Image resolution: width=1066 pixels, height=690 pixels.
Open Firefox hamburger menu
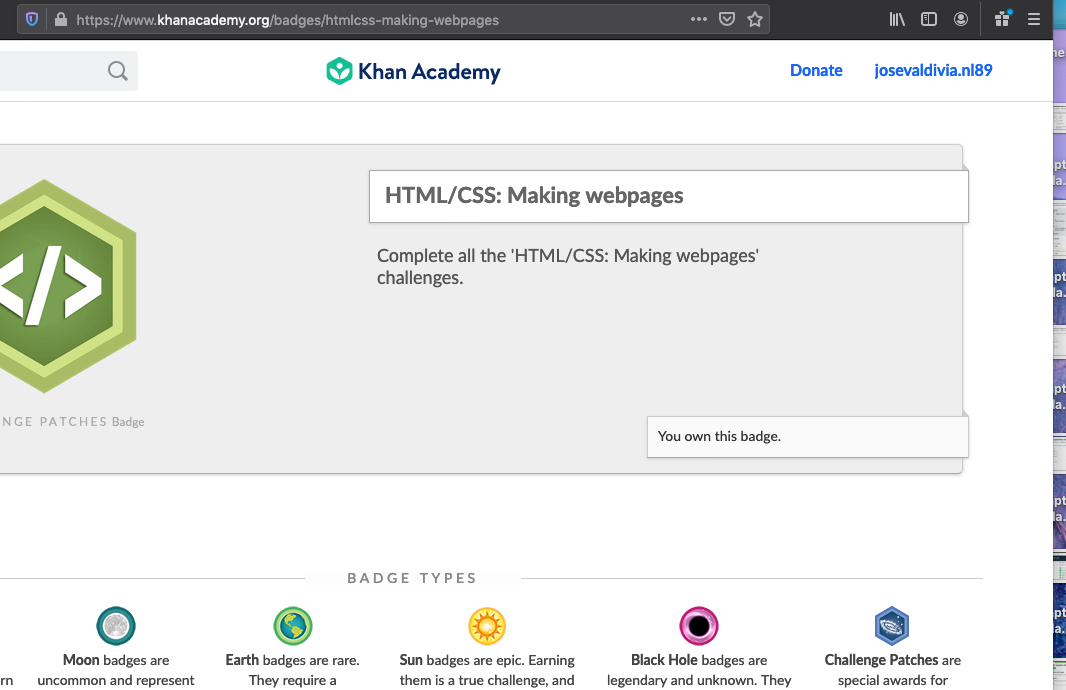pos(1033,19)
